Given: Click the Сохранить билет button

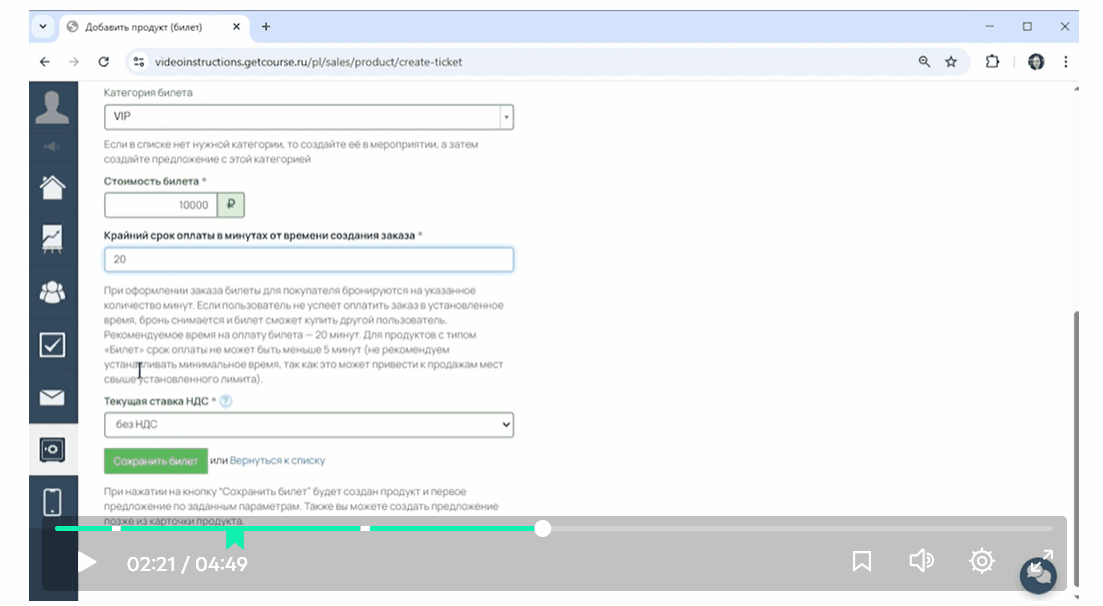Looking at the screenshot, I should click(155, 461).
